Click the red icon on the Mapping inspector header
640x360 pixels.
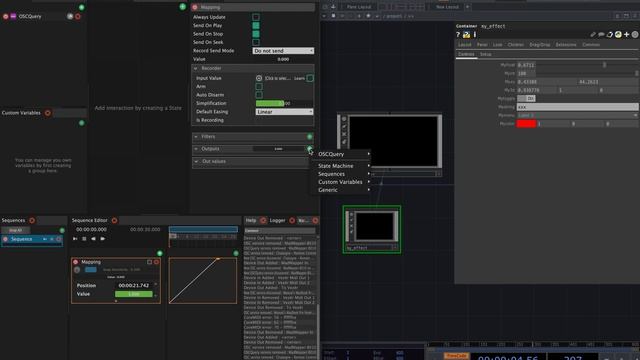click(x=195, y=7)
